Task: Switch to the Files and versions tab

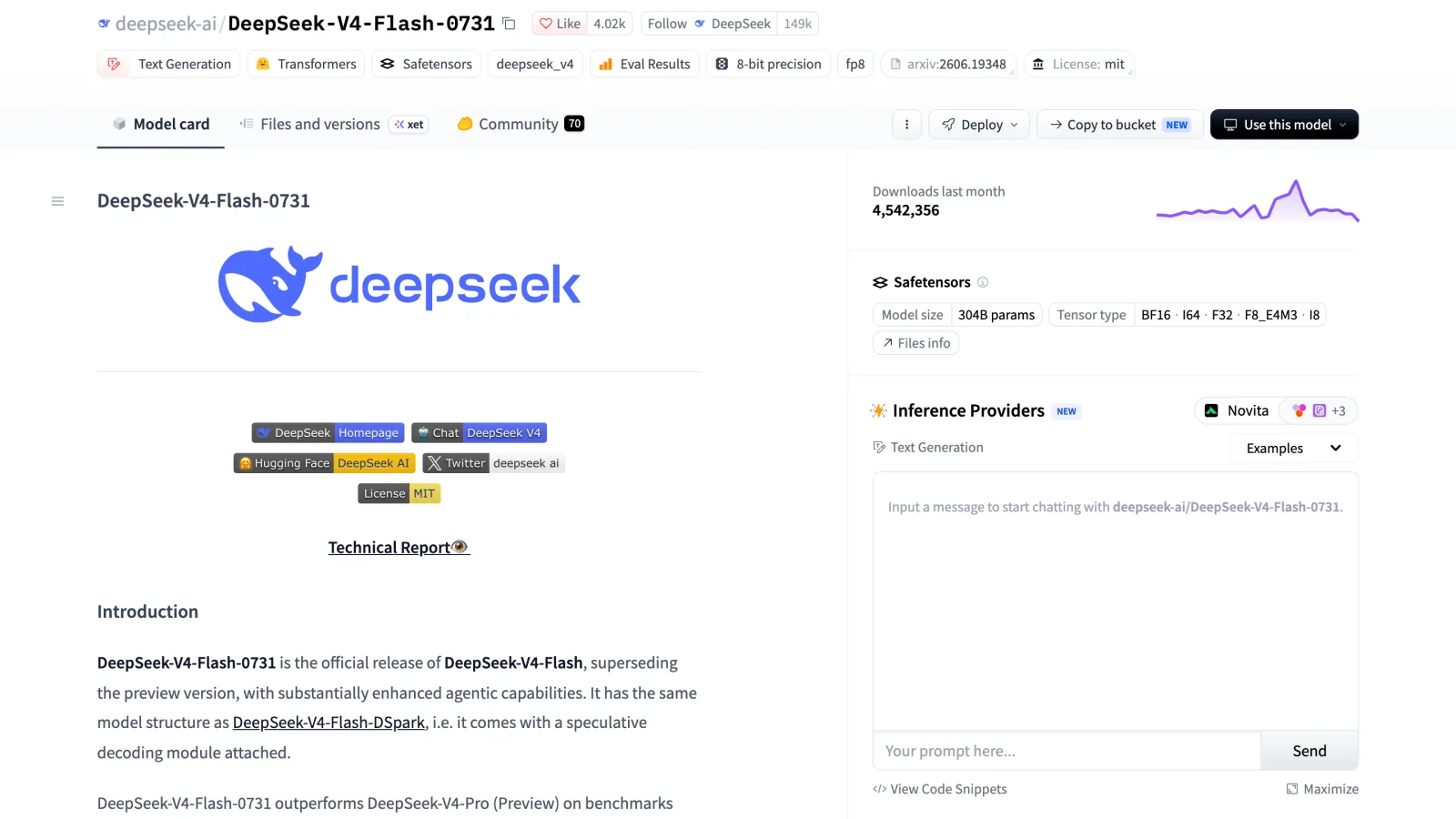Action: 333,124
